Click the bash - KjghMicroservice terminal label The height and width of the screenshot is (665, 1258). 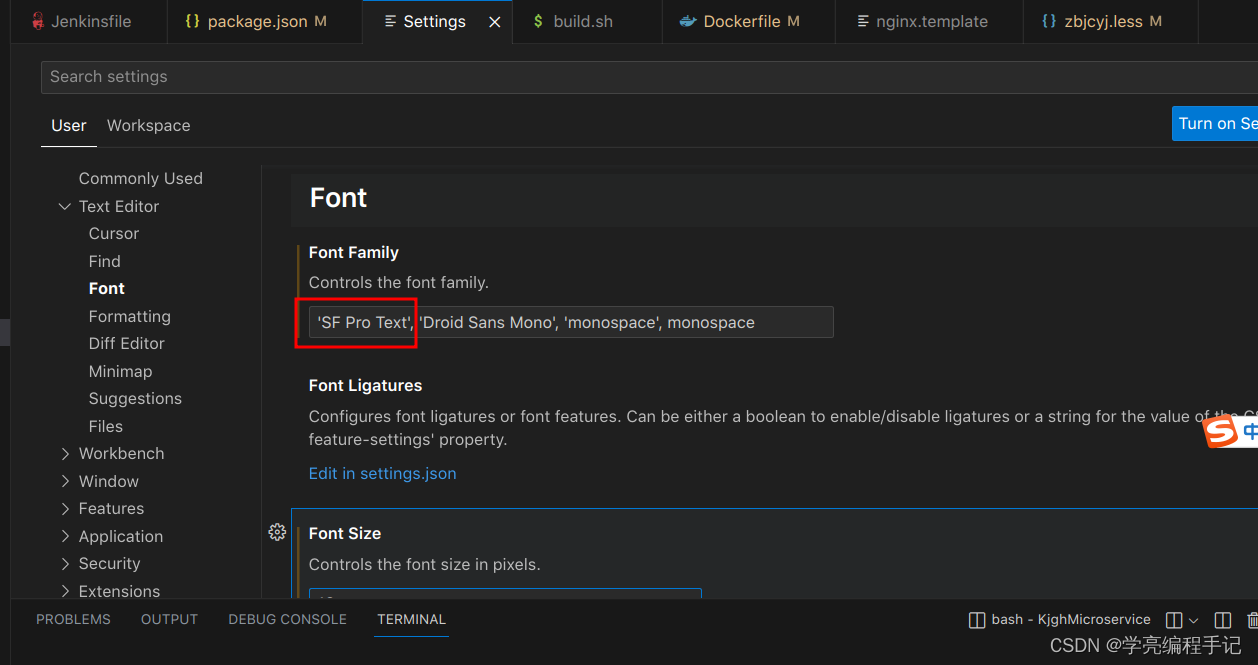1071,619
